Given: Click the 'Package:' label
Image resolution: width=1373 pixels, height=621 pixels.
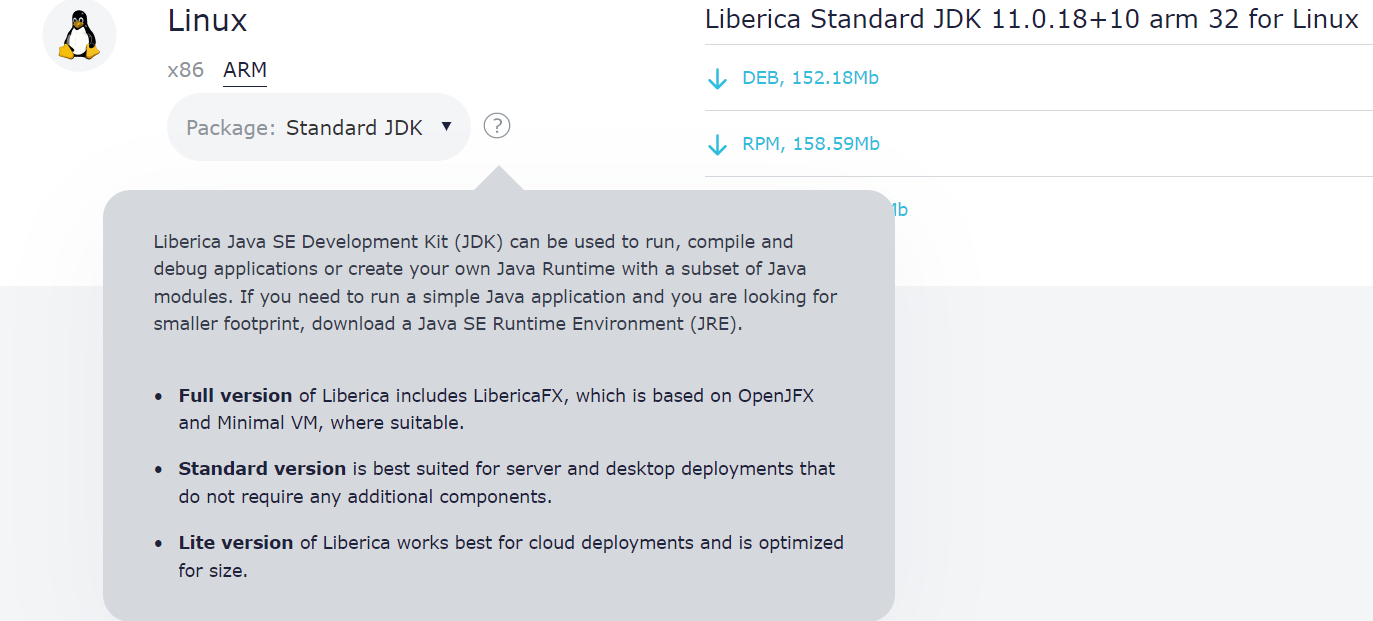Looking at the screenshot, I should (230, 128).
